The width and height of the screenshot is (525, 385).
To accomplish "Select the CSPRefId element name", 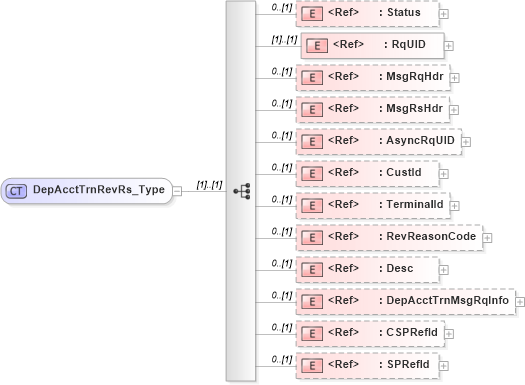I will 412,332.
